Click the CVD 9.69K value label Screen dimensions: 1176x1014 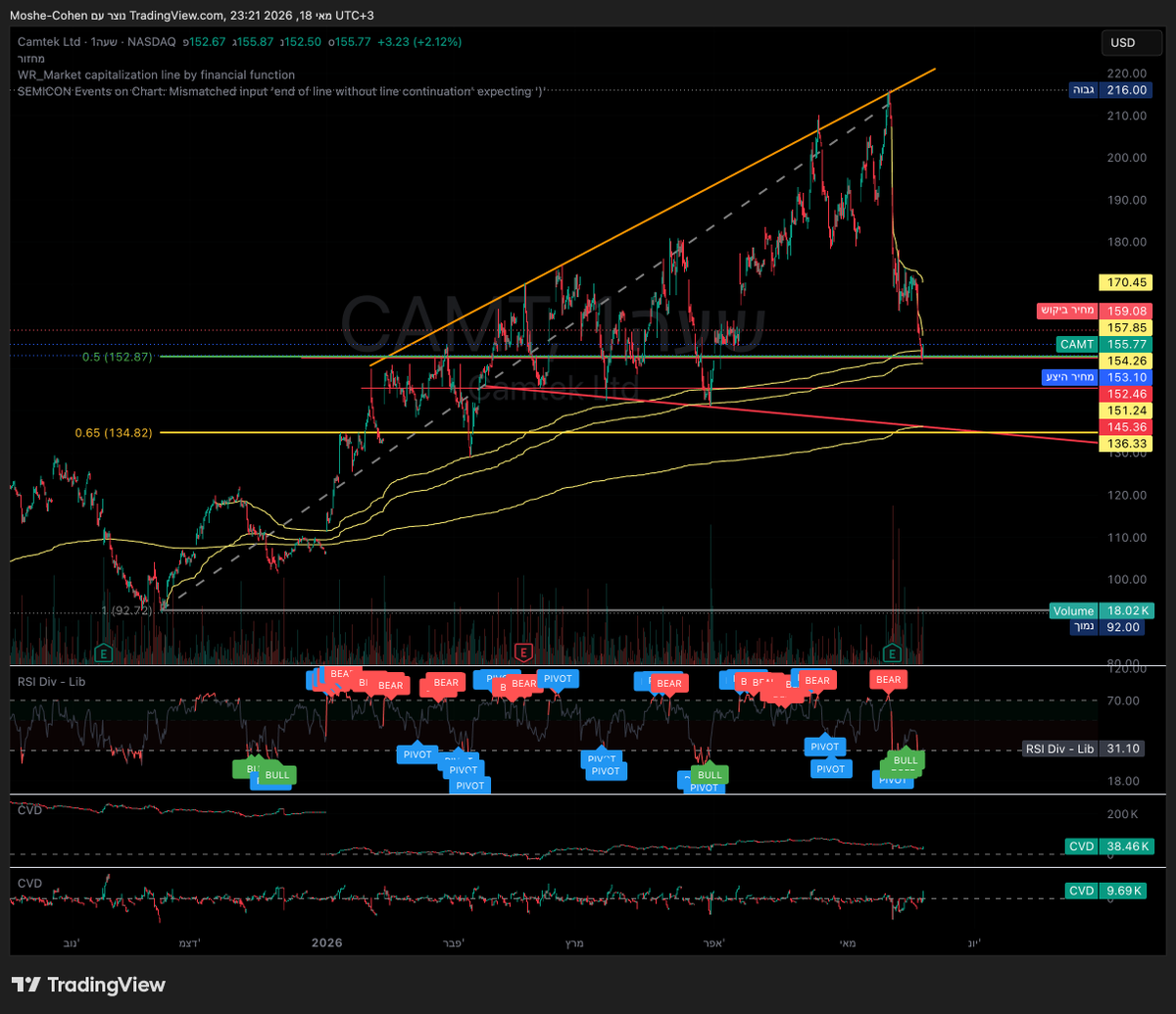[1105, 891]
